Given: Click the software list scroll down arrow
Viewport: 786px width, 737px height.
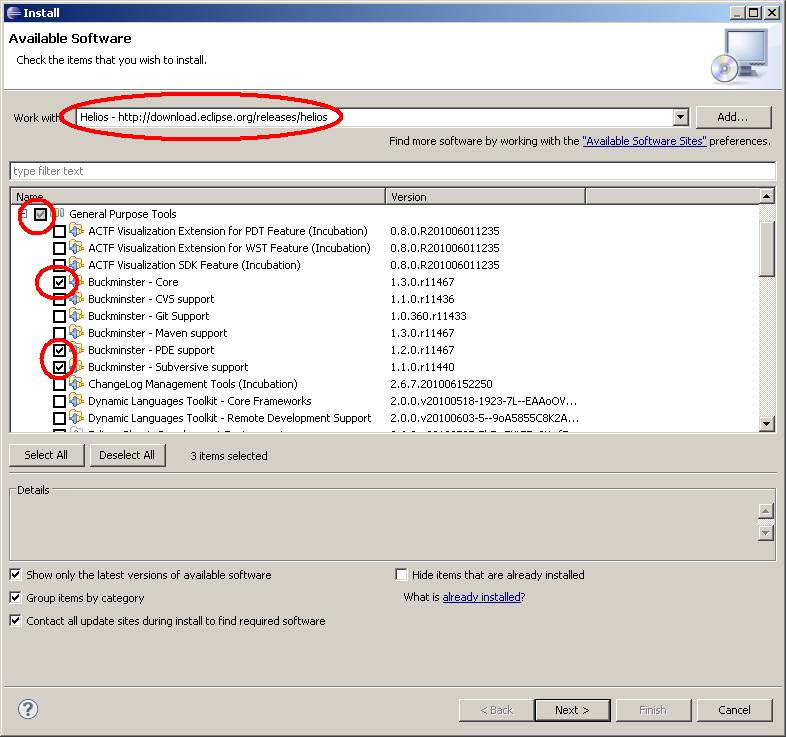Looking at the screenshot, I should click(766, 424).
